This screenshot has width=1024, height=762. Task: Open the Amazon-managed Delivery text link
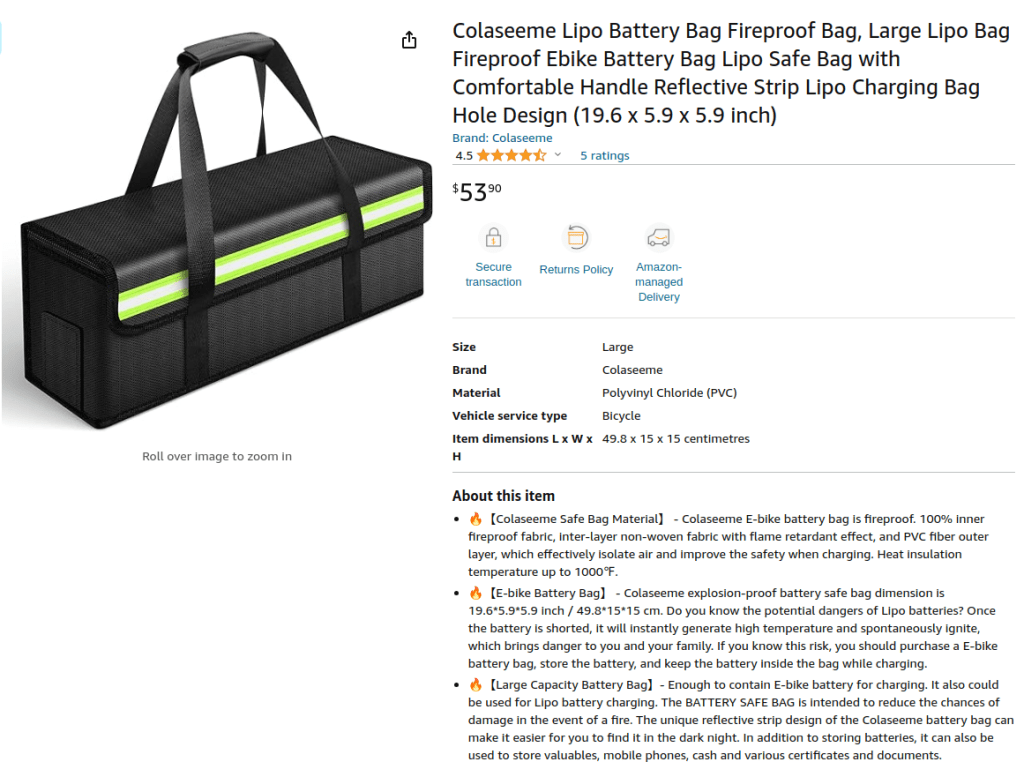[659, 282]
